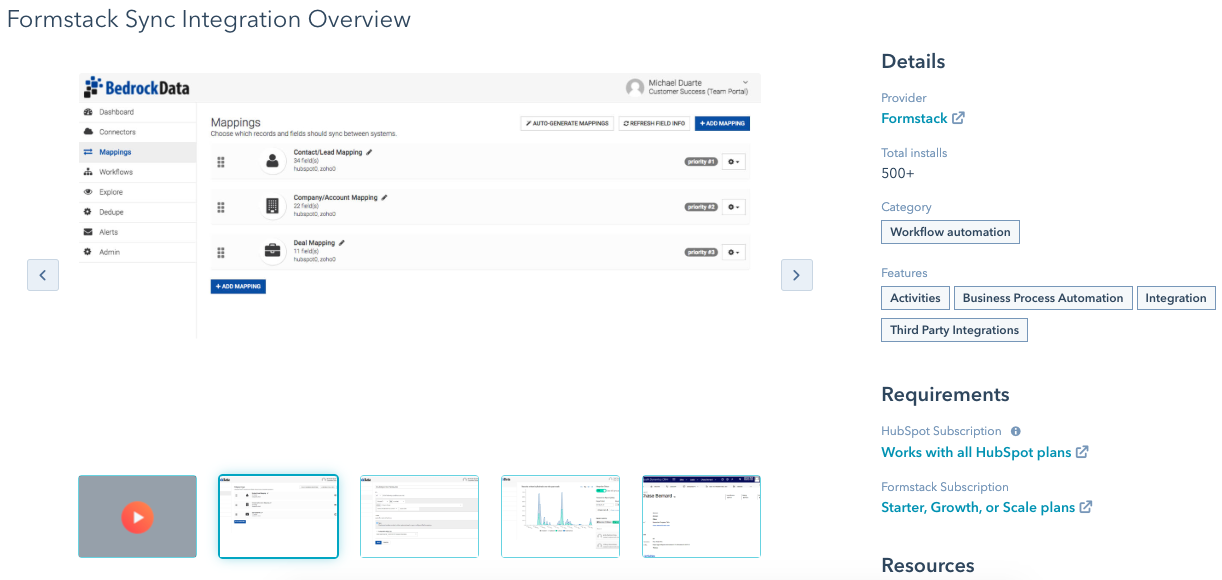Open Works with all HubSpot plans link

click(x=976, y=452)
